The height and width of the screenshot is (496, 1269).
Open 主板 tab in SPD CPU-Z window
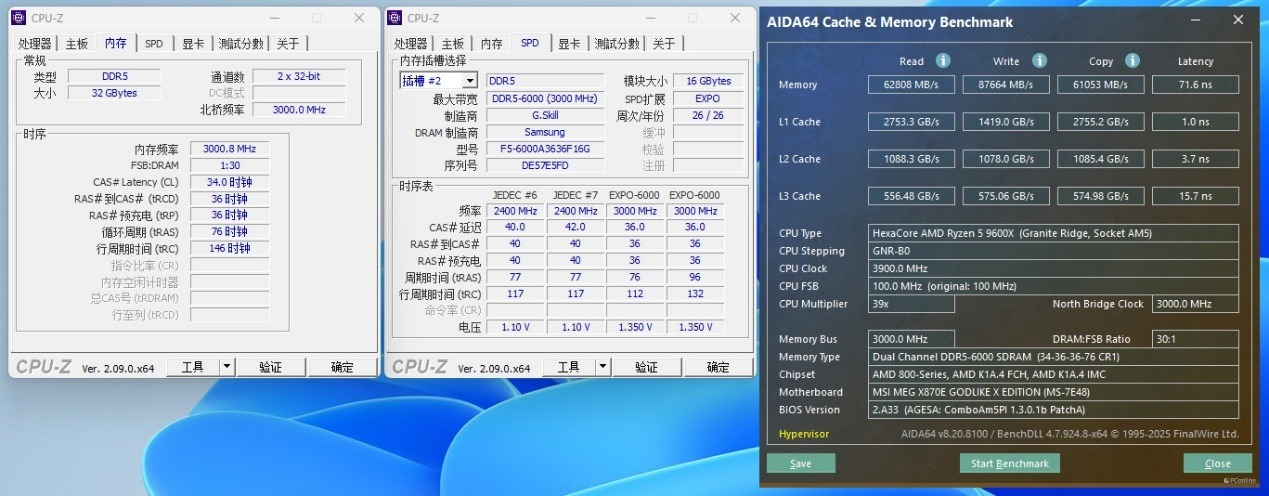point(453,44)
